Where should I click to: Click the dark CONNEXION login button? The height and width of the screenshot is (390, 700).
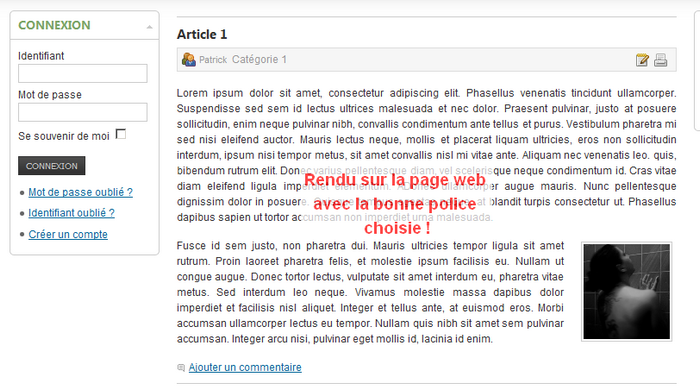(52, 166)
